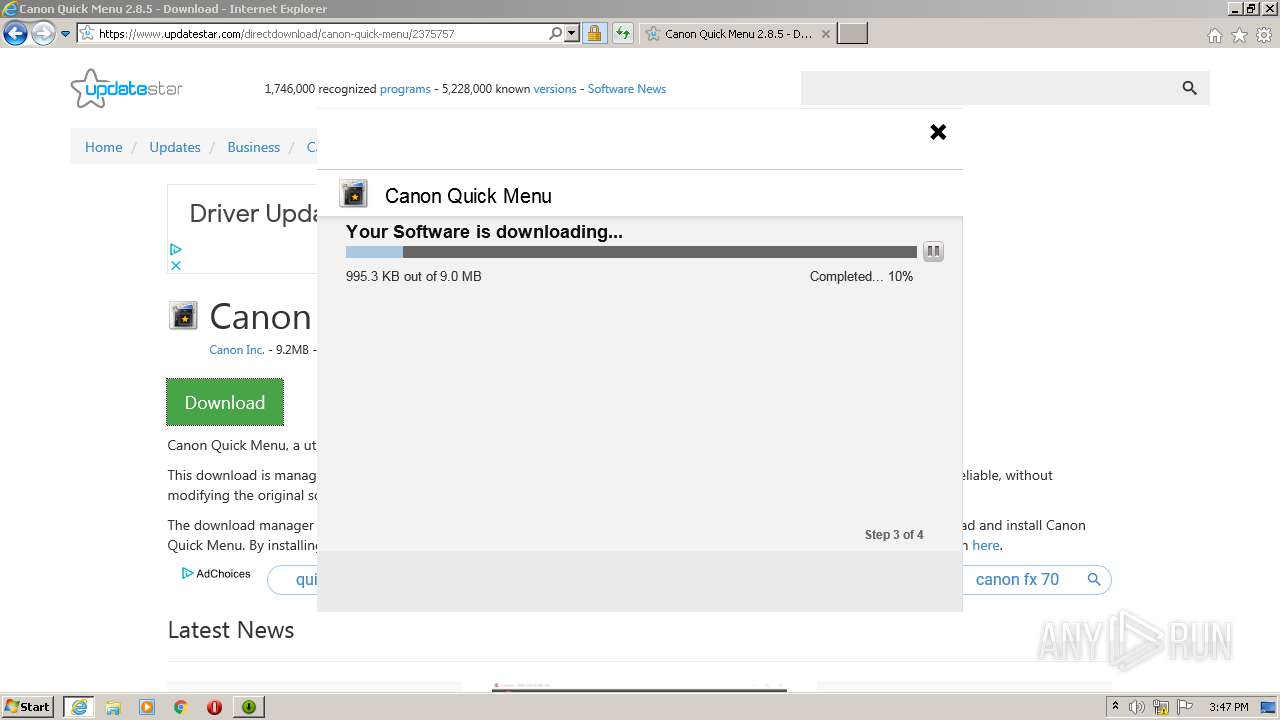Click the '995.3 KB out of 9.0 MB' text
The image size is (1280, 720).
point(413,276)
